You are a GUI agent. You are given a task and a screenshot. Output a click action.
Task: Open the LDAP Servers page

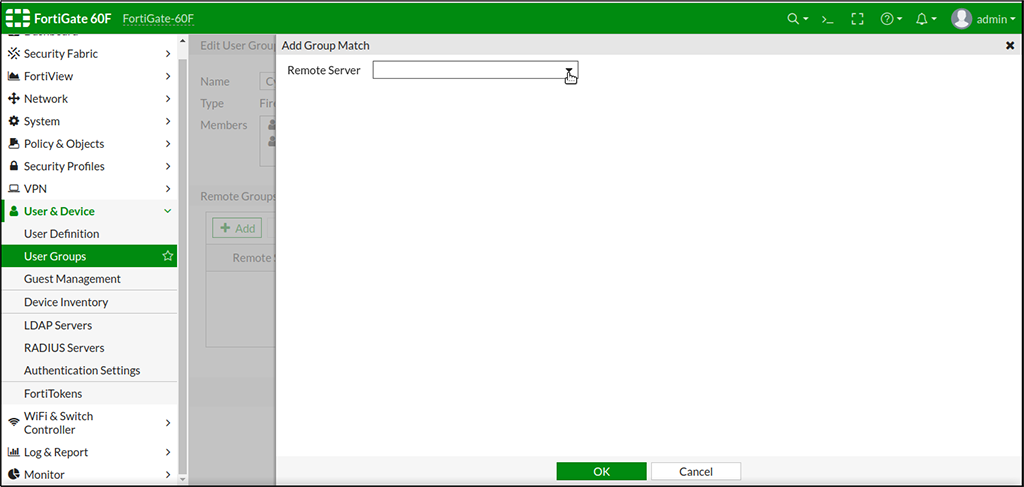(58, 325)
